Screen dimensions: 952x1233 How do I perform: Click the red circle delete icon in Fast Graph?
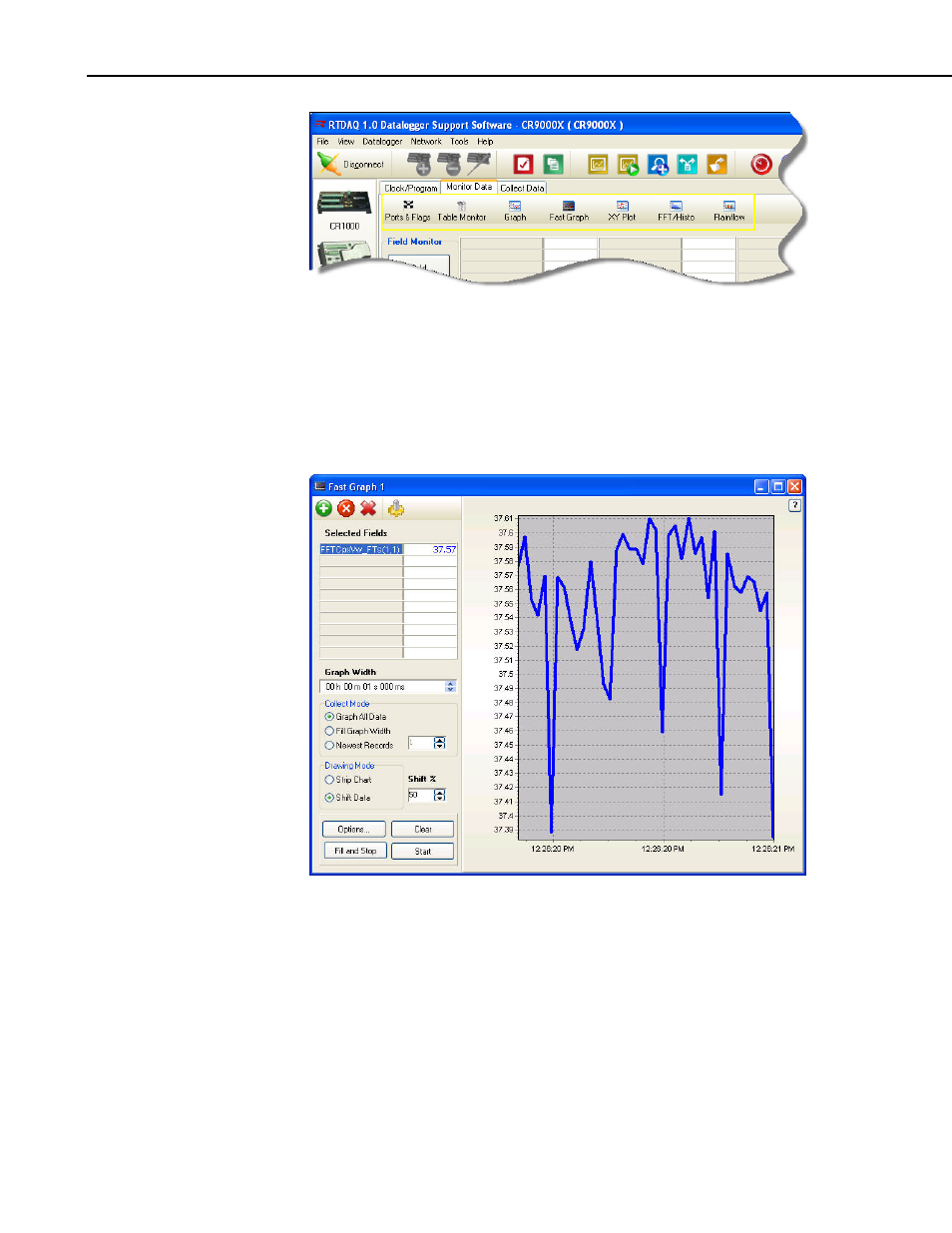[346, 508]
